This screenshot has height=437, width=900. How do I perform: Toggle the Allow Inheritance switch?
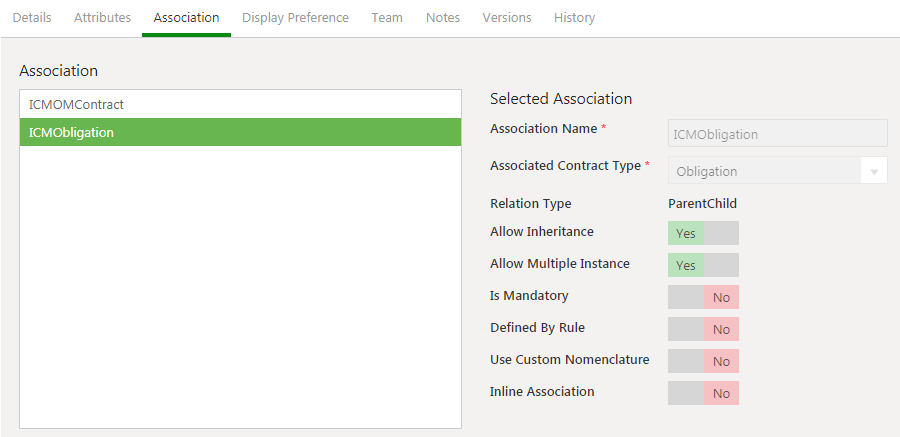(703, 233)
